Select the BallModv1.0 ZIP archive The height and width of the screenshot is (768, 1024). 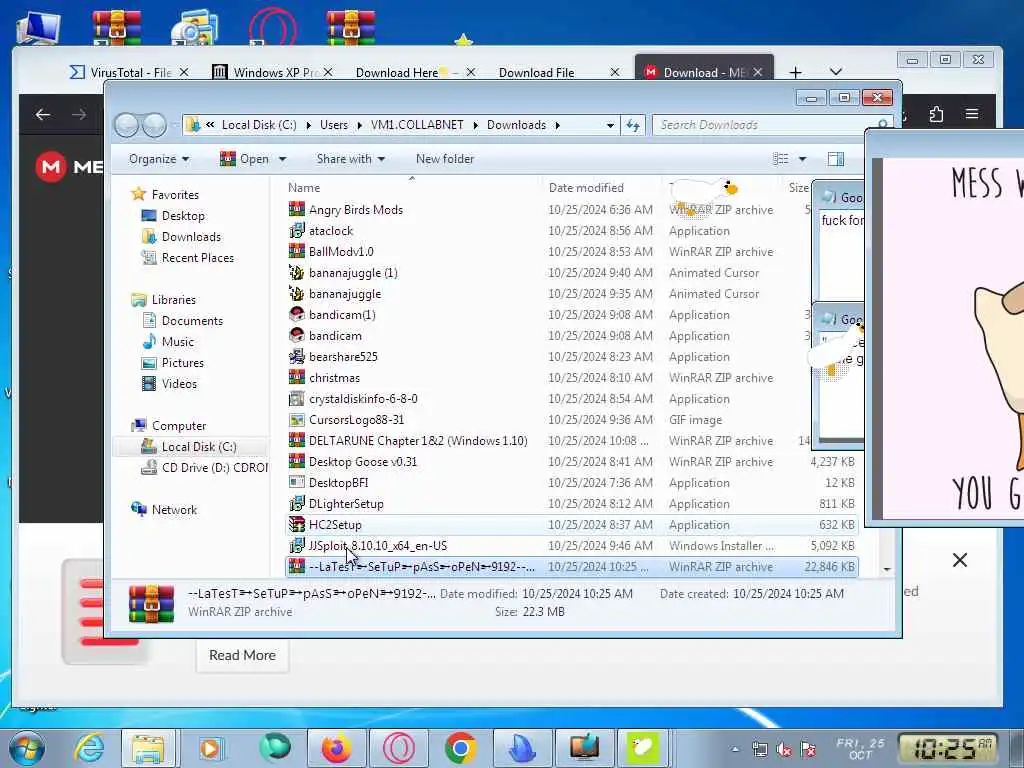[x=341, y=251]
